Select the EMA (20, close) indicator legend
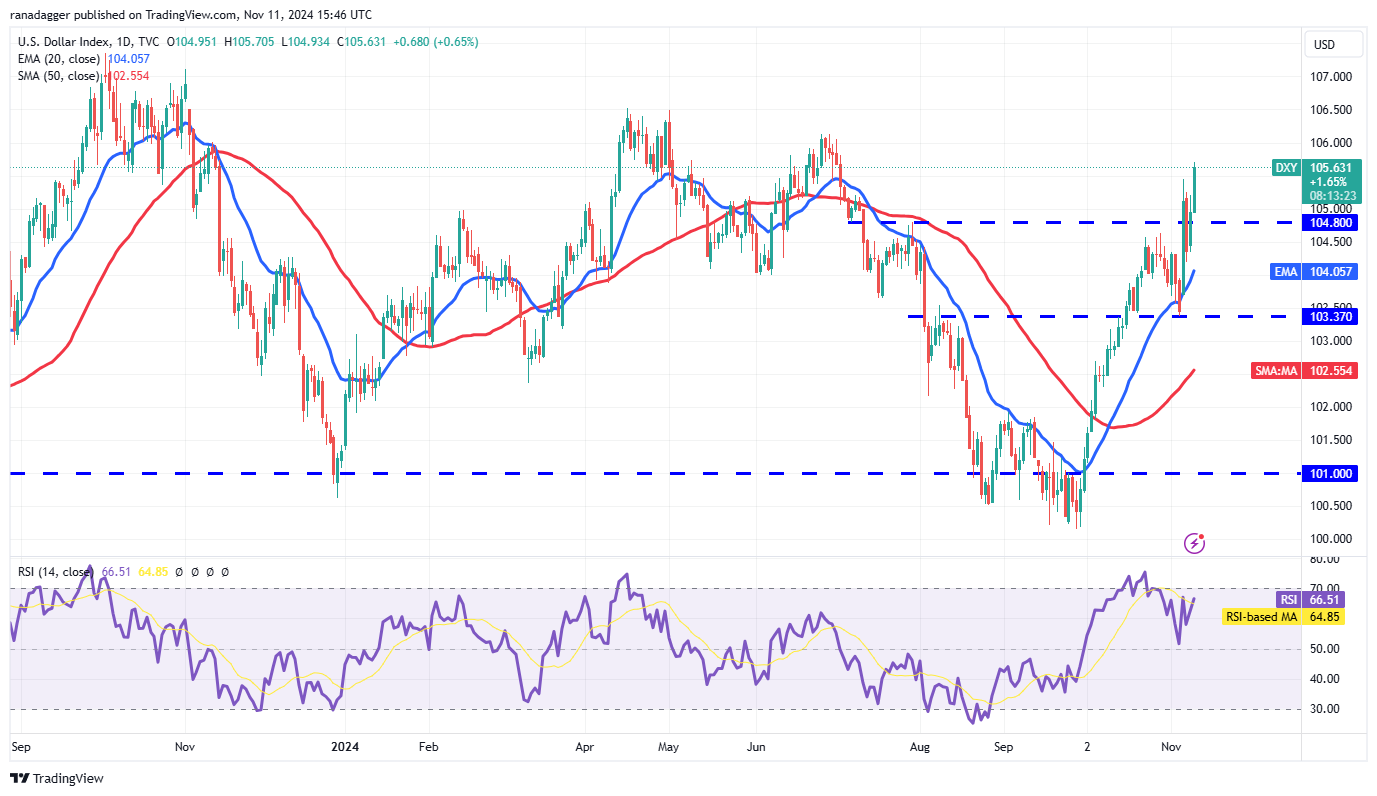The width and height of the screenshot is (1377, 796). (59, 59)
